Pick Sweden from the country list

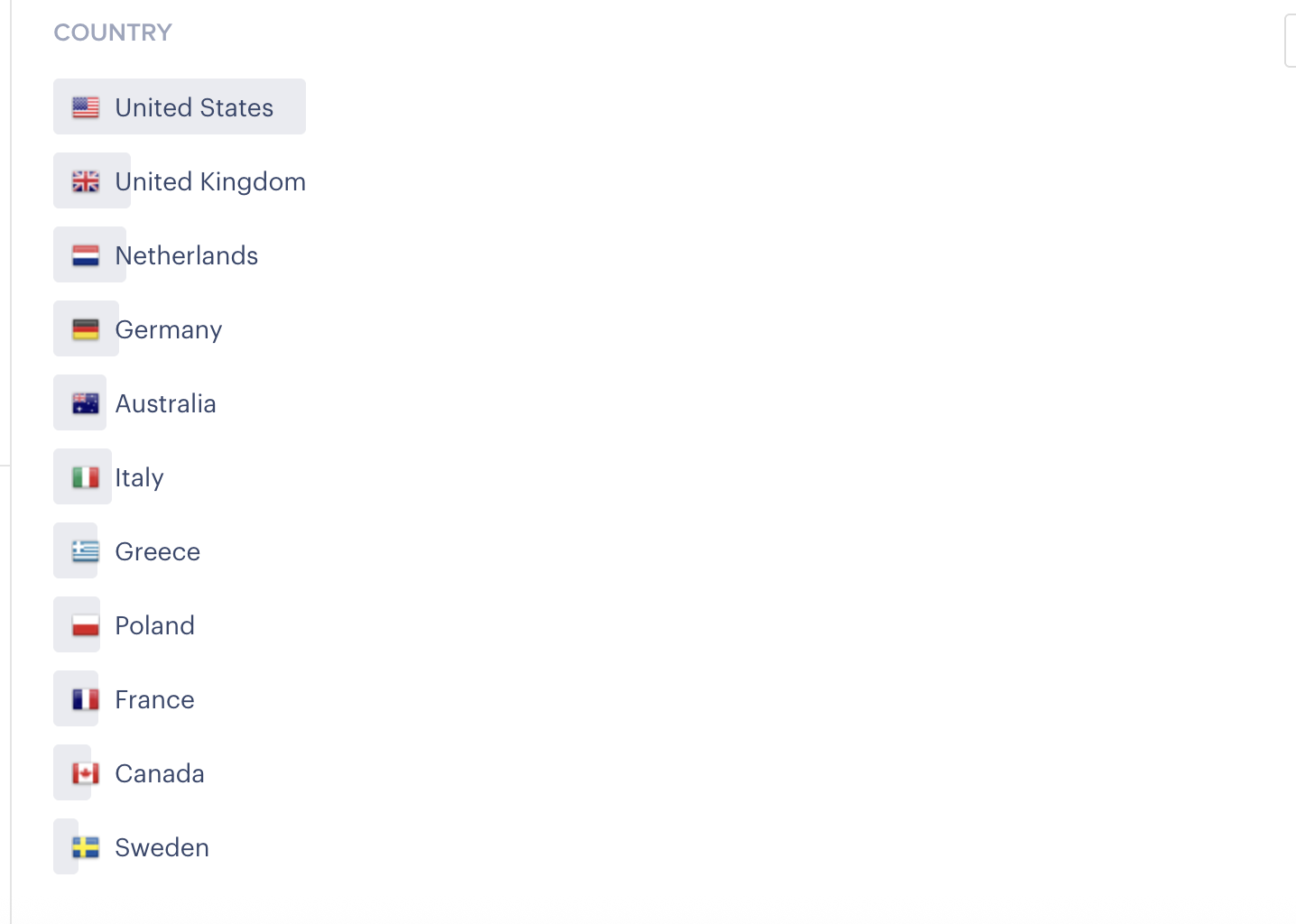(162, 847)
